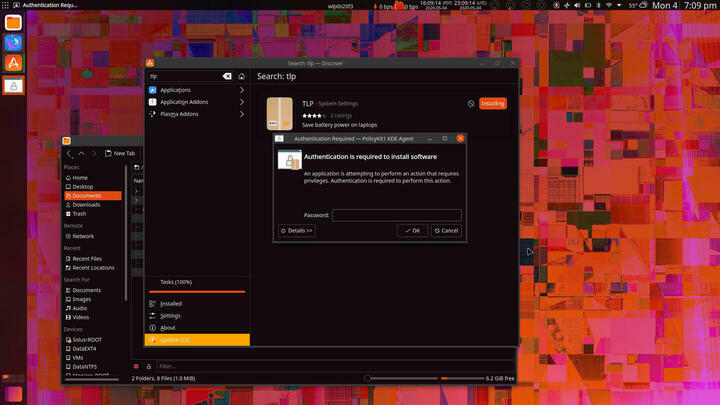Click the Installing button for TLP

point(493,104)
